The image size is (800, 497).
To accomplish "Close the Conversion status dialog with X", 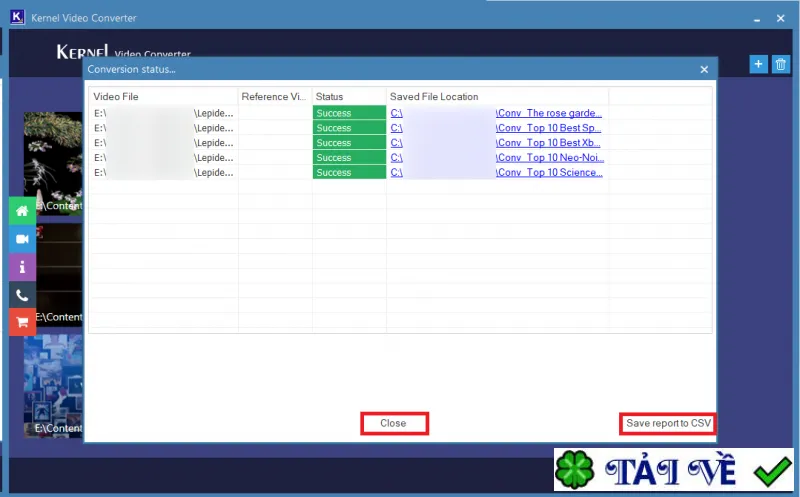I will [704, 69].
